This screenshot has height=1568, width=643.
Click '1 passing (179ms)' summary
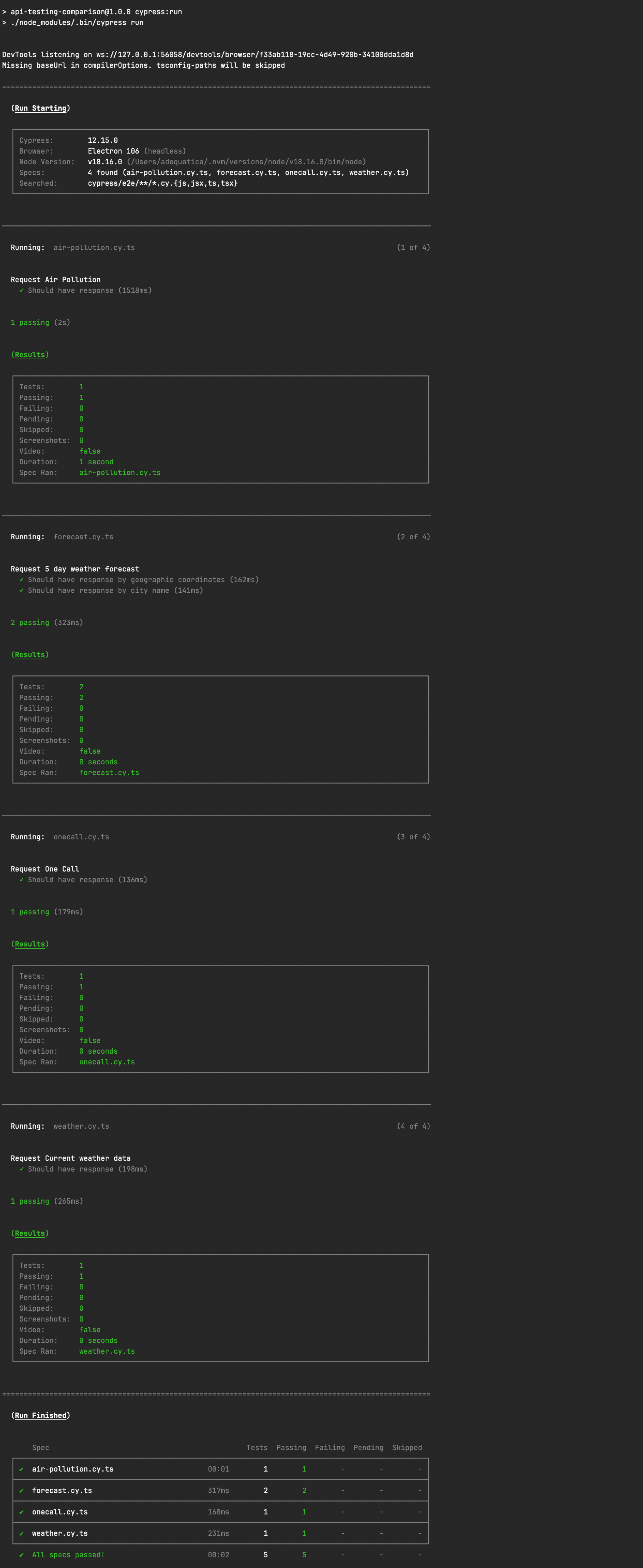pos(47,912)
